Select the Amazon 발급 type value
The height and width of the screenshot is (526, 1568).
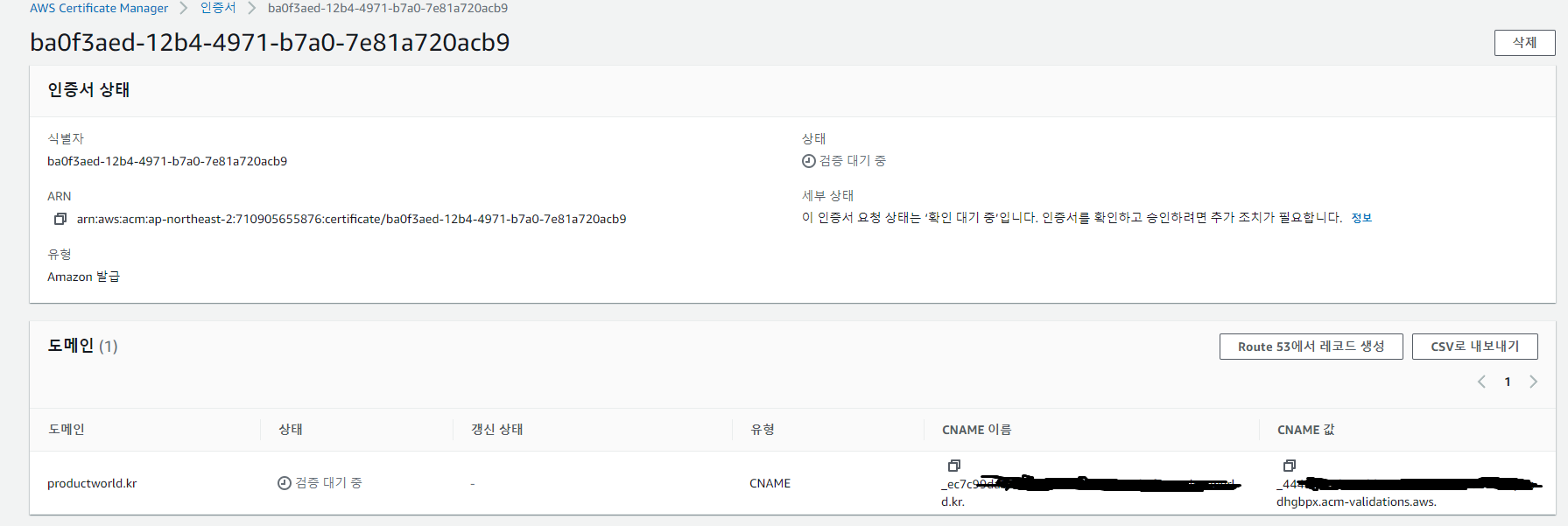[84, 277]
